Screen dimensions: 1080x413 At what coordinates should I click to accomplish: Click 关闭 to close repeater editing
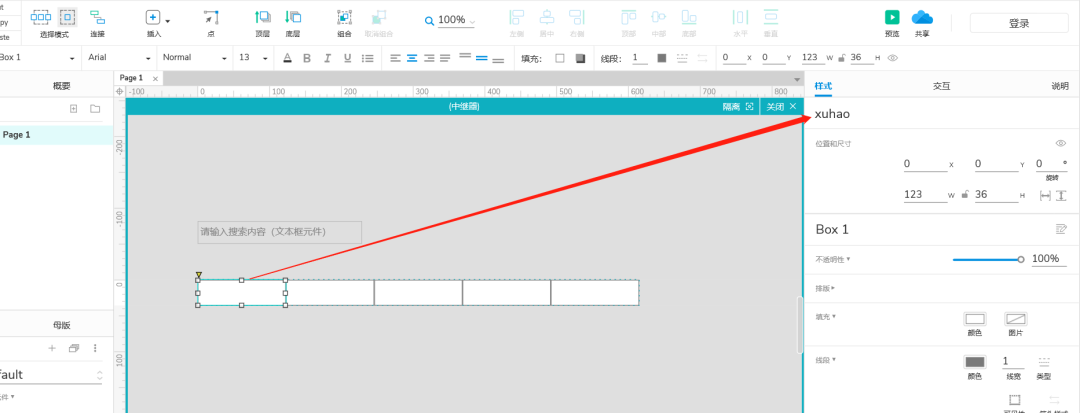tap(781, 107)
